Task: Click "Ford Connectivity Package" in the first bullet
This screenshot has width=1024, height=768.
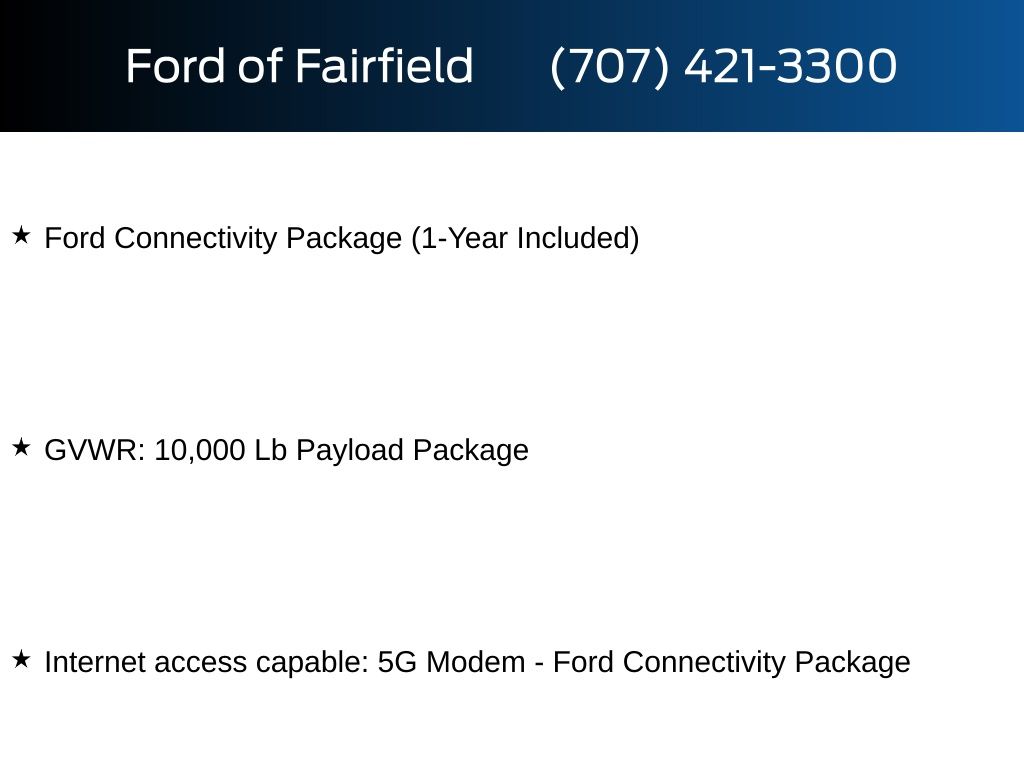Action: click(x=223, y=239)
